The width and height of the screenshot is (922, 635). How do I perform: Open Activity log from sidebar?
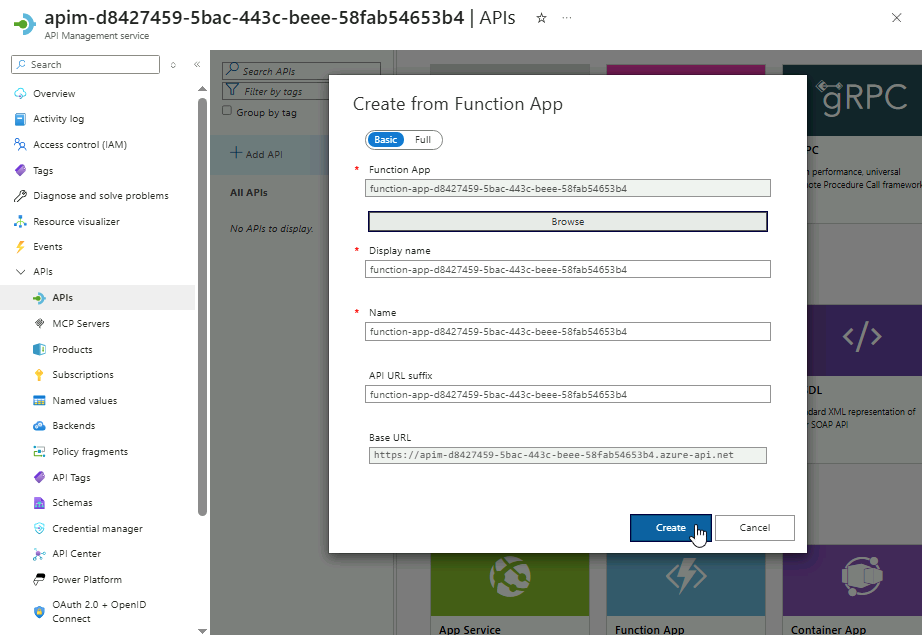tap(58, 119)
